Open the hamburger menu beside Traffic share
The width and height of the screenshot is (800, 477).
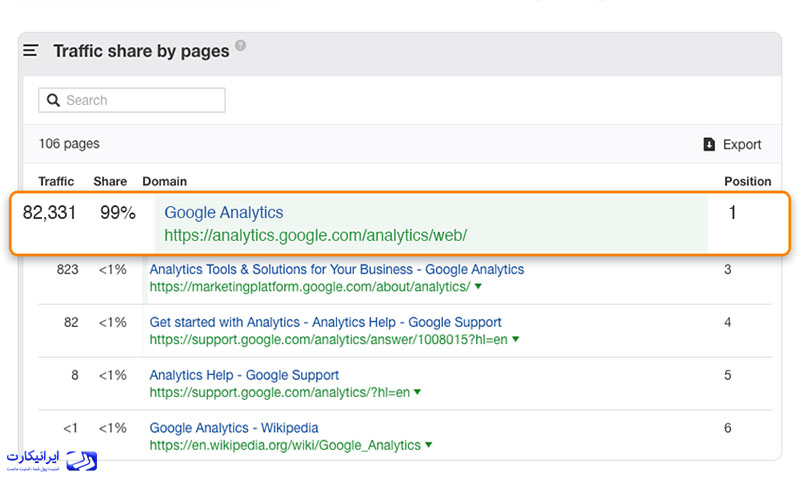tap(31, 51)
